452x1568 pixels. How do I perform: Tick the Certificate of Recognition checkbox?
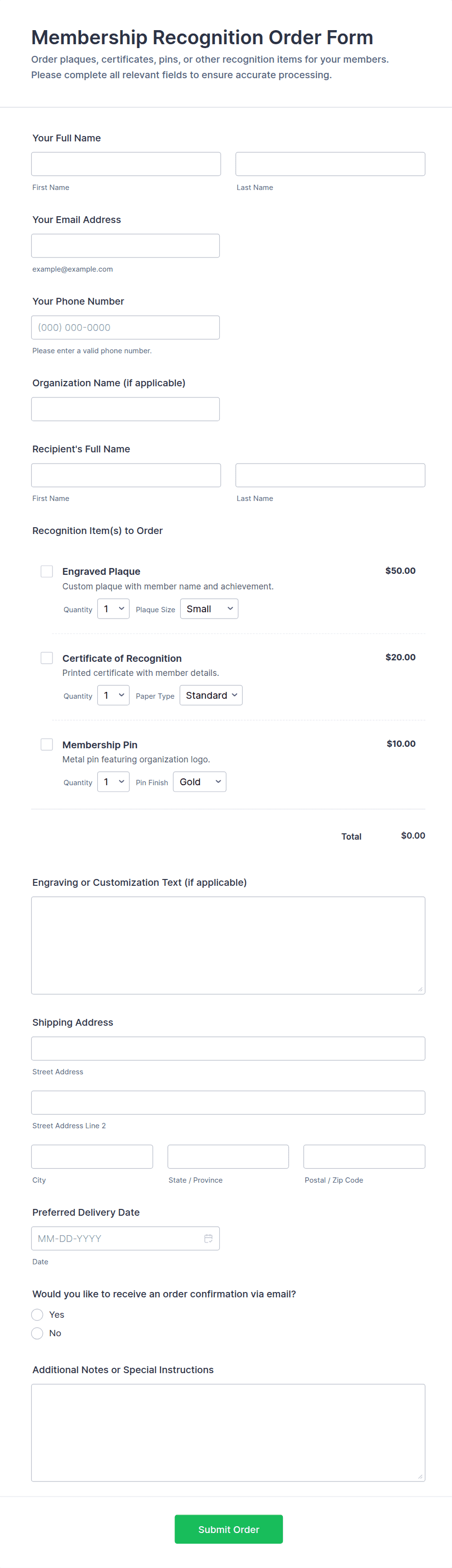tap(47, 658)
